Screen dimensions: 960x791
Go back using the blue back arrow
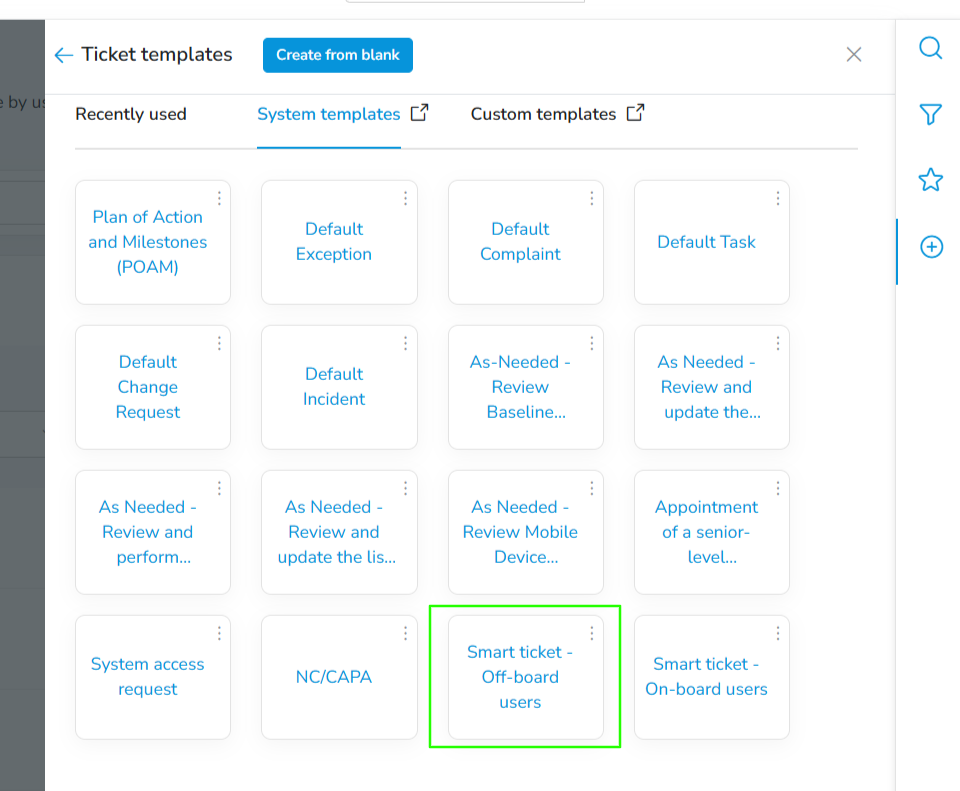point(63,55)
